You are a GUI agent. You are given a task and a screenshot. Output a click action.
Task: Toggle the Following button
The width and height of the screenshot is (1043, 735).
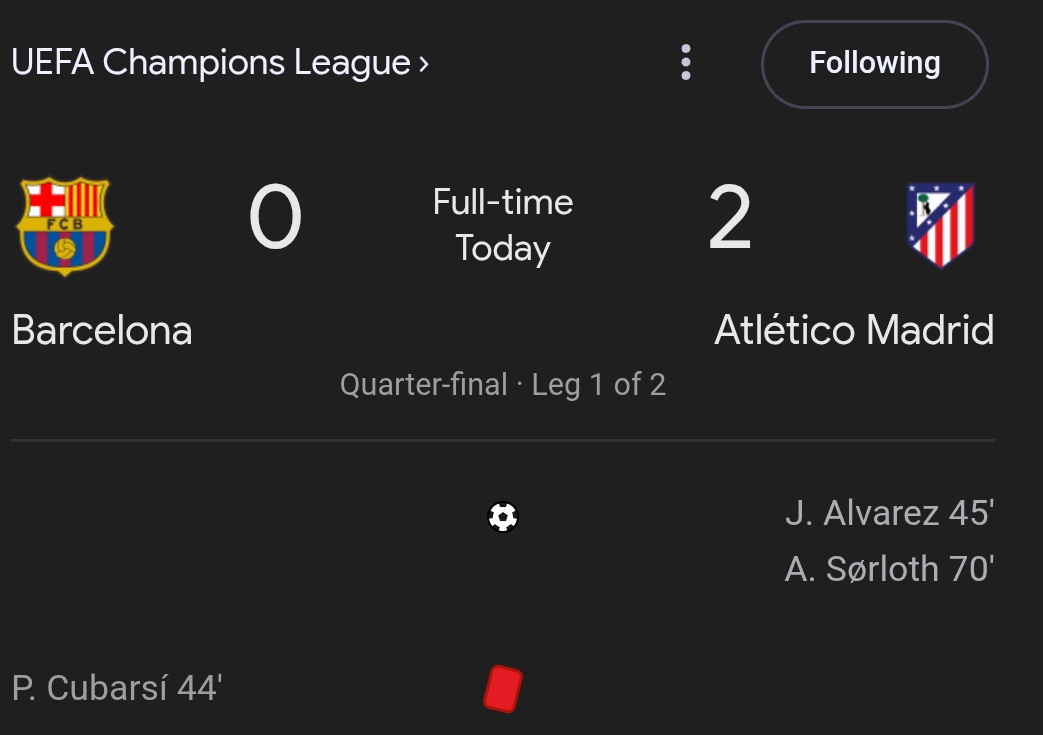(874, 63)
